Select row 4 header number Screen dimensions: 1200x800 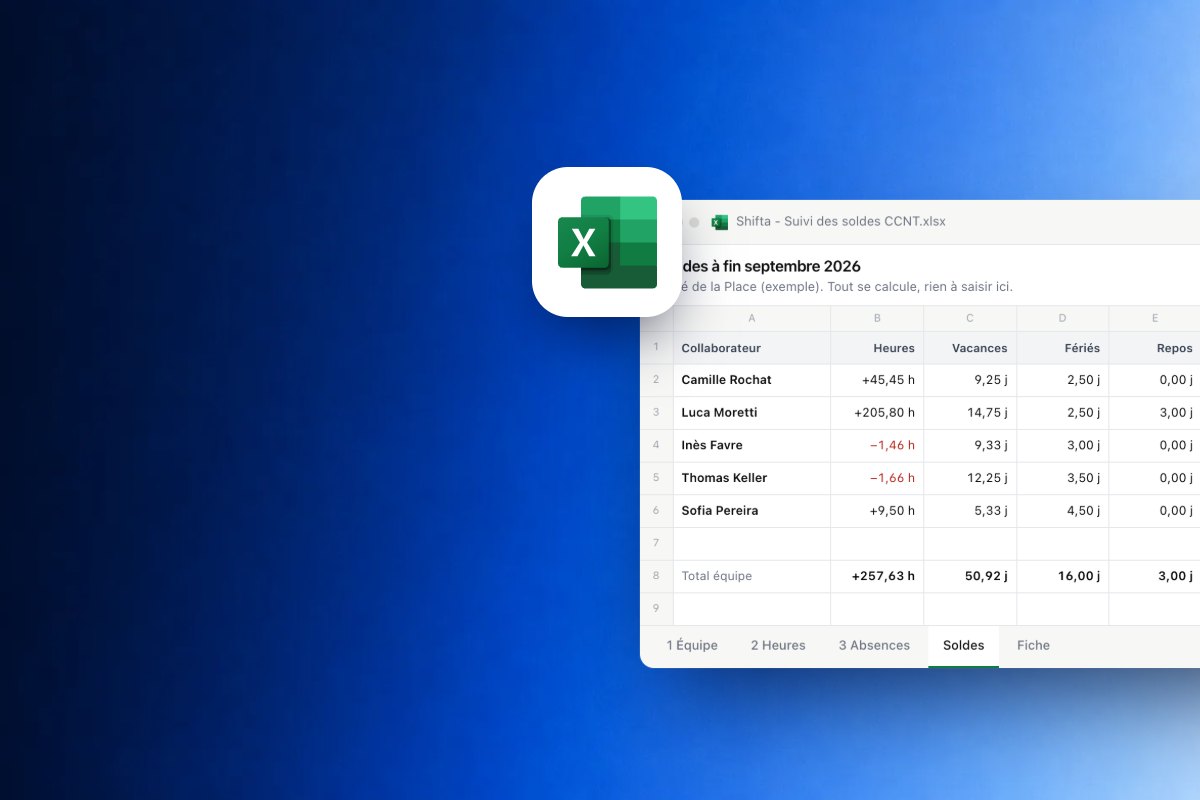click(x=656, y=445)
